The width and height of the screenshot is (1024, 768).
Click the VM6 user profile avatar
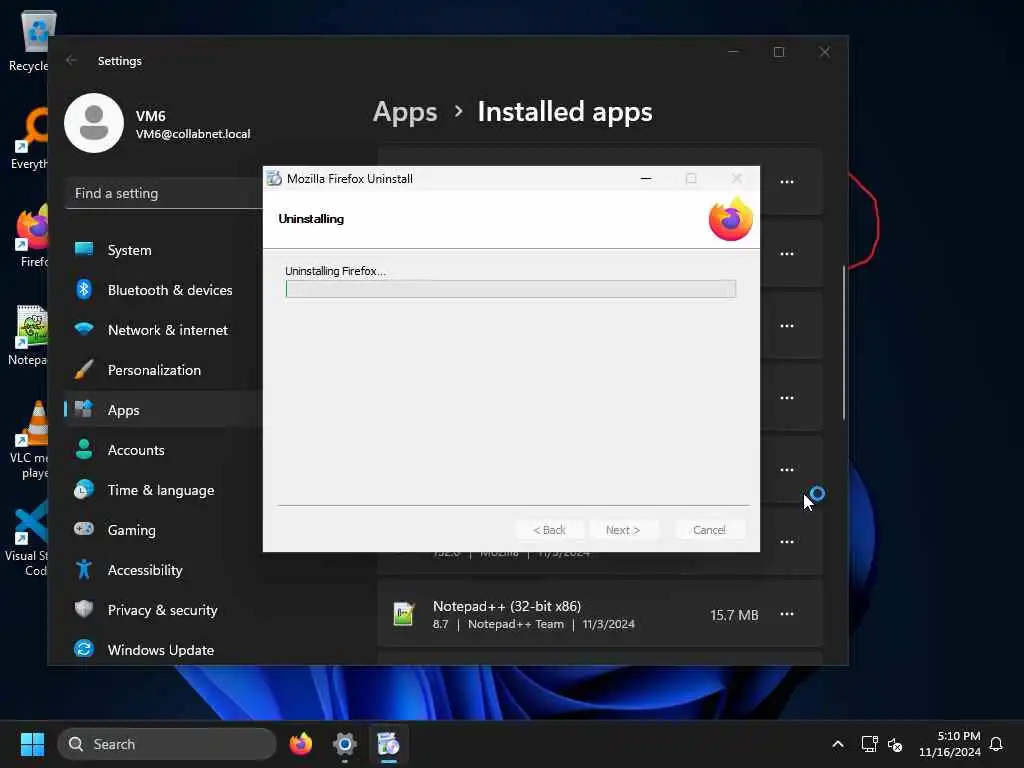94,123
